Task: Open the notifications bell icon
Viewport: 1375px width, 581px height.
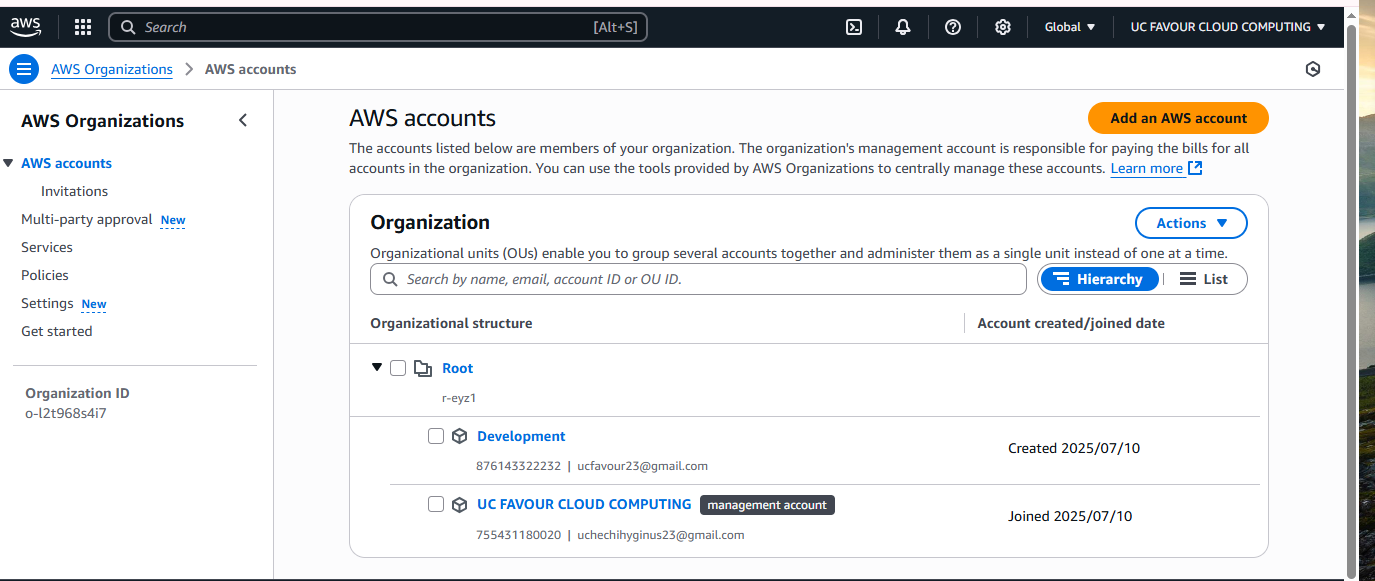Action: click(x=903, y=27)
